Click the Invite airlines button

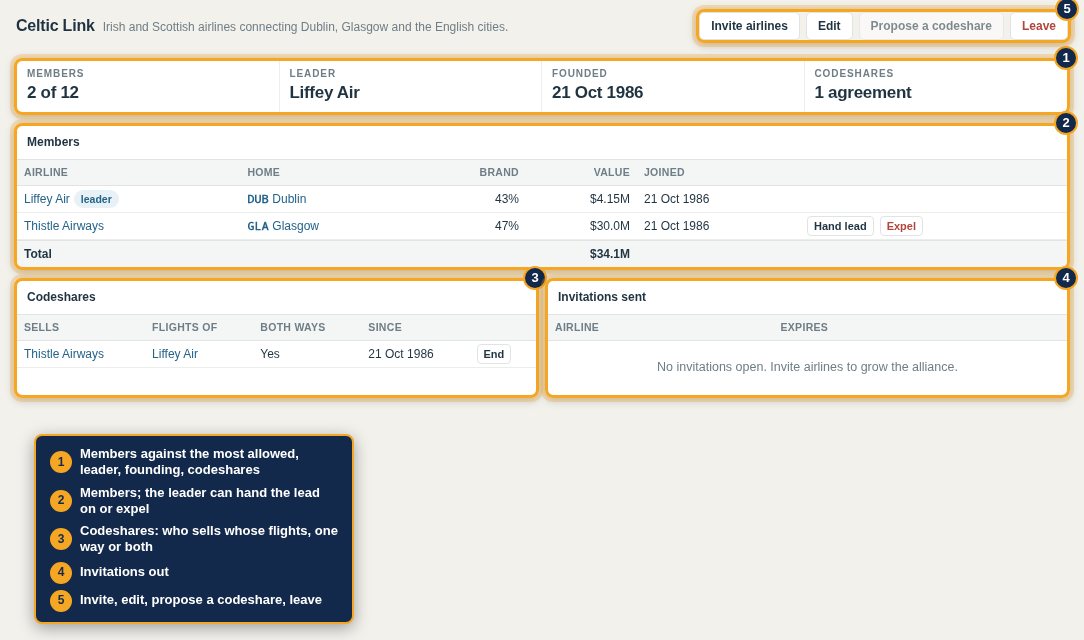(x=749, y=26)
